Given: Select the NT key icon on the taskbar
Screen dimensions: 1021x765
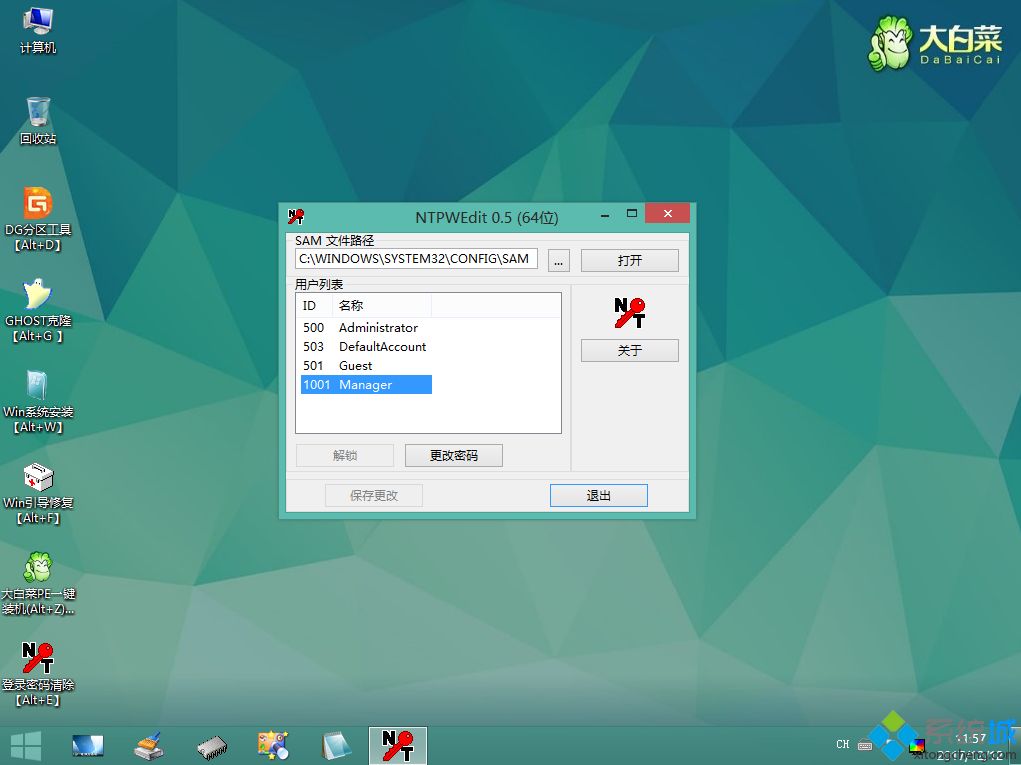Looking at the screenshot, I should pos(397,744).
